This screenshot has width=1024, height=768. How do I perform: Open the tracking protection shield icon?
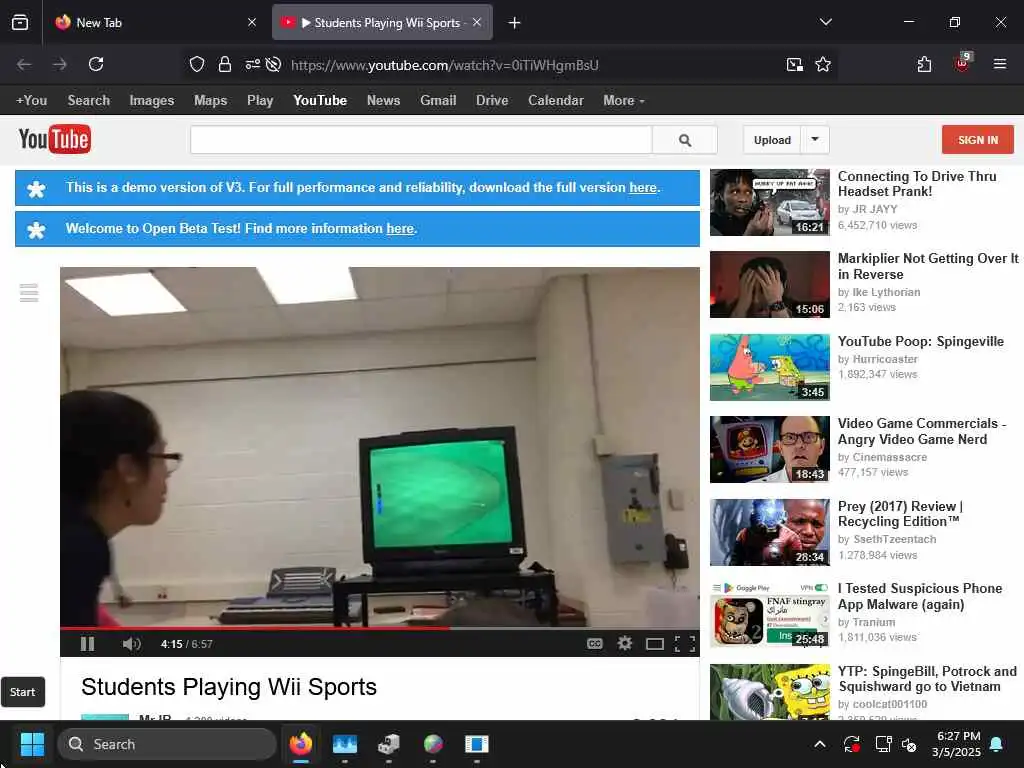197,64
